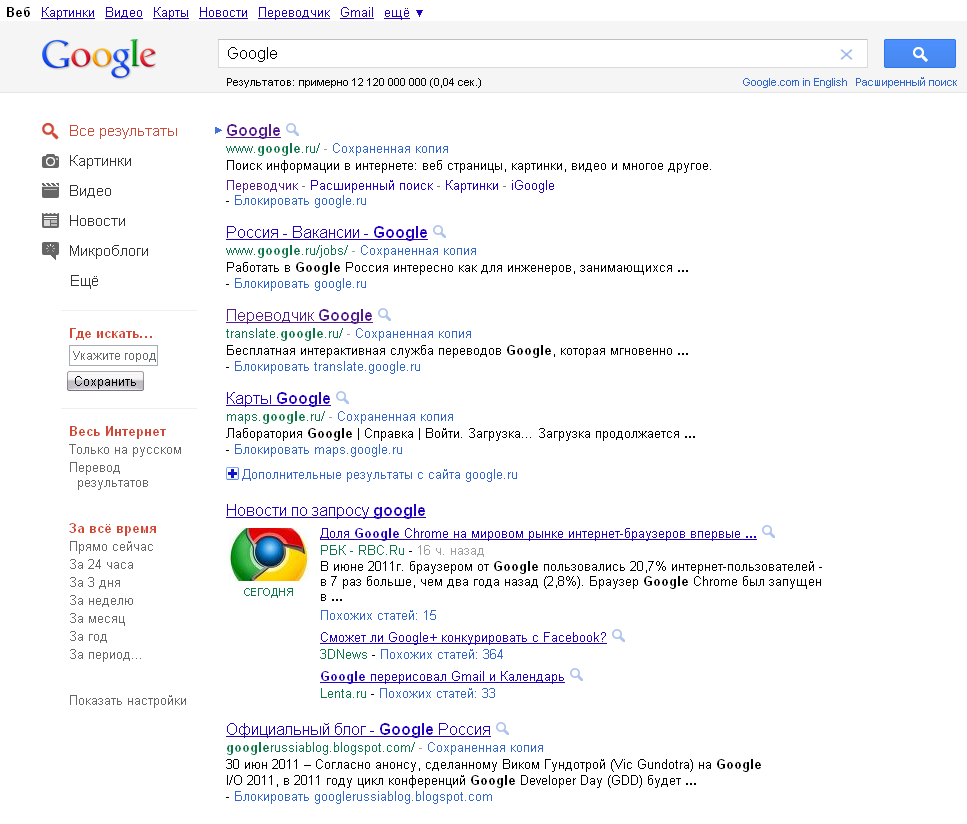This screenshot has width=967, height=824.
Task: Filter results by Прямо сейчас
Action: coord(111,546)
